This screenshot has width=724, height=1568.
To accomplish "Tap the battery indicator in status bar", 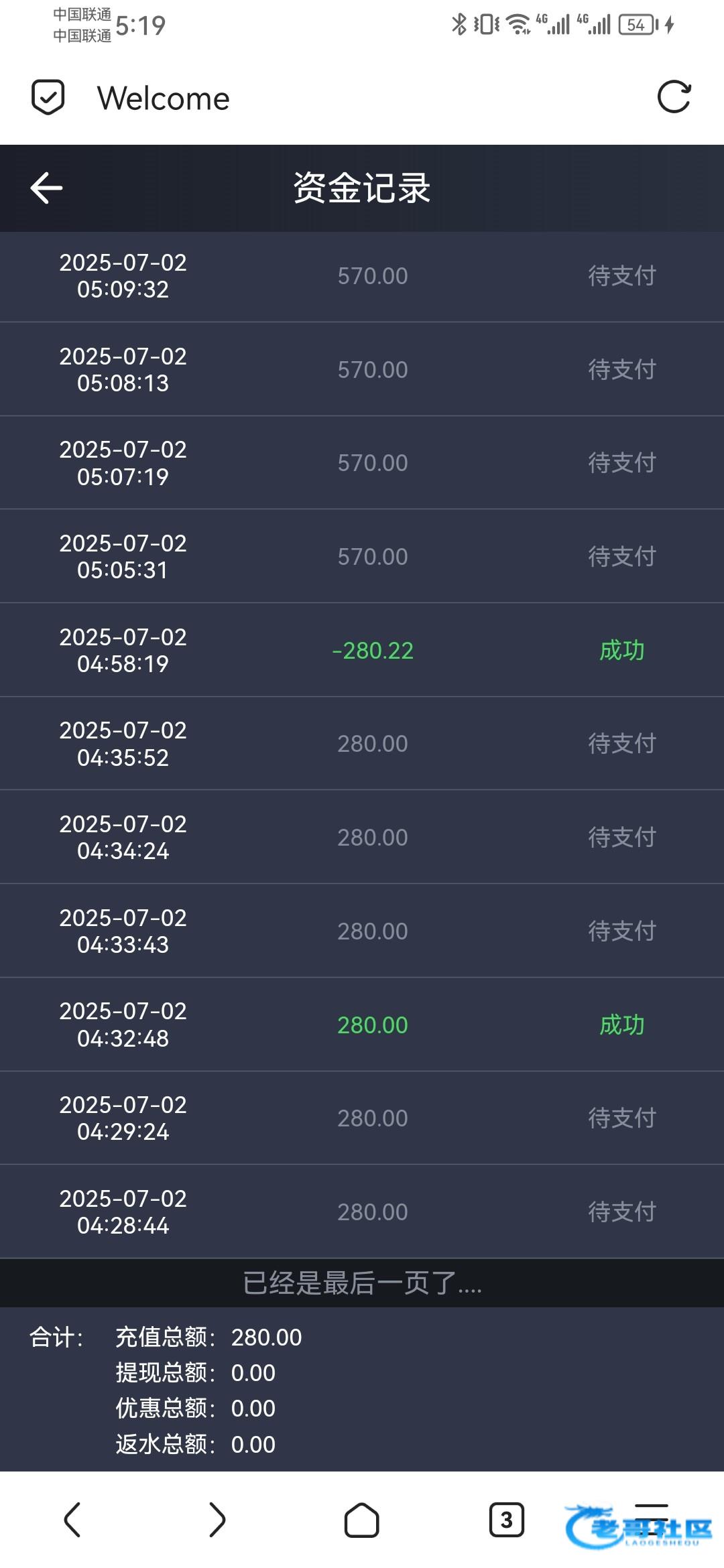I will (638, 25).
